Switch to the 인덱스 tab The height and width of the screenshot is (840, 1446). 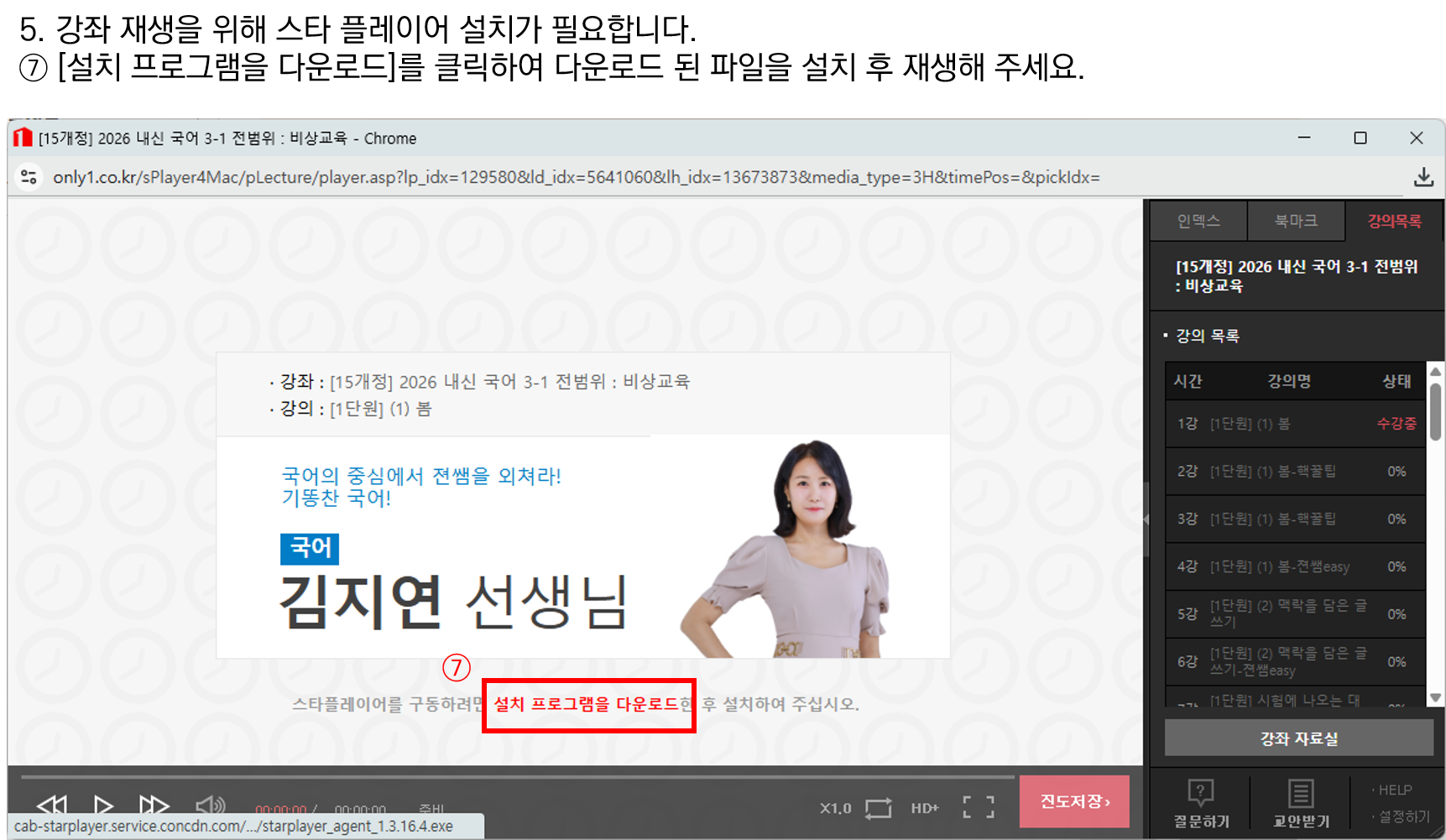[x=1198, y=222]
